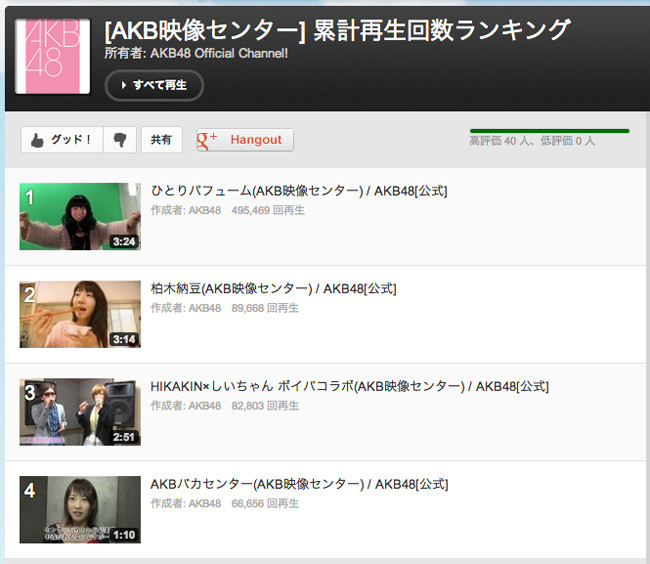Click the 高評価 40 人、低評価 0 人 text

pyautogui.click(x=532, y=141)
